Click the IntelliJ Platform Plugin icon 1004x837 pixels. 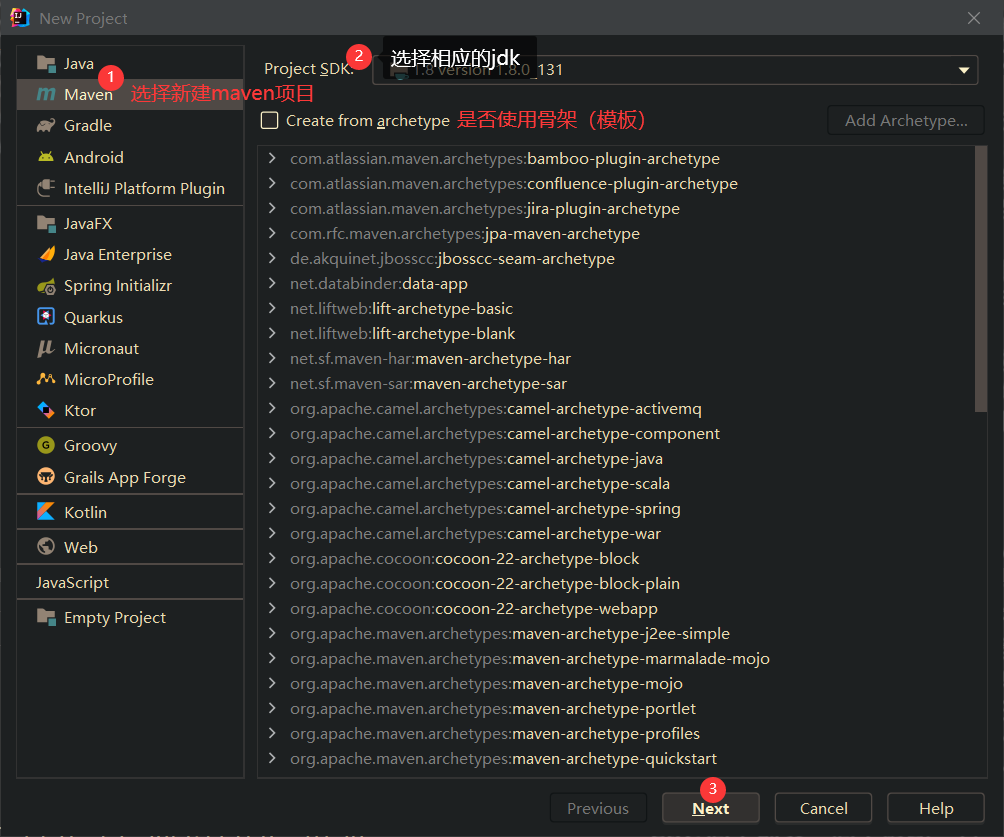[x=46, y=188]
